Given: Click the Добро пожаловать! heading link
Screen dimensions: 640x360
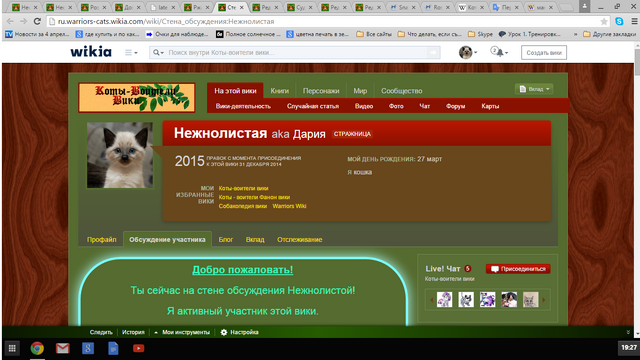Looking at the screenshot, I should pyautogui.click(x=242, y=270).
